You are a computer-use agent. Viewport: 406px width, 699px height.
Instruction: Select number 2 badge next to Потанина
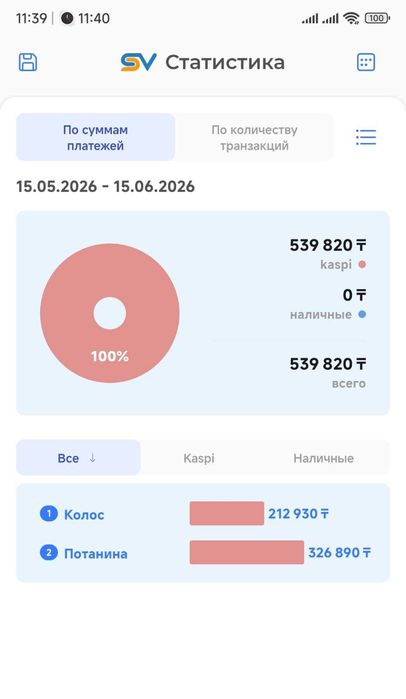point(49,553)
